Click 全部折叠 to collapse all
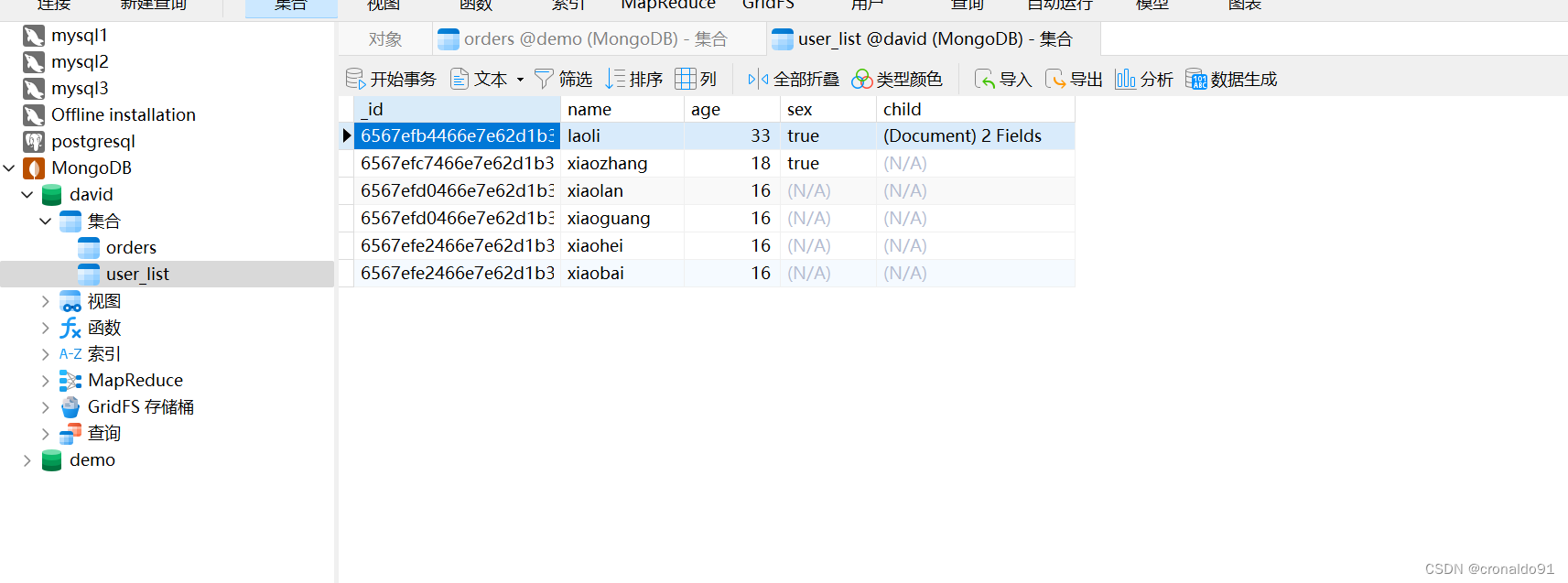The height and width of the screenshot is (583, 1568). (794, 80)
